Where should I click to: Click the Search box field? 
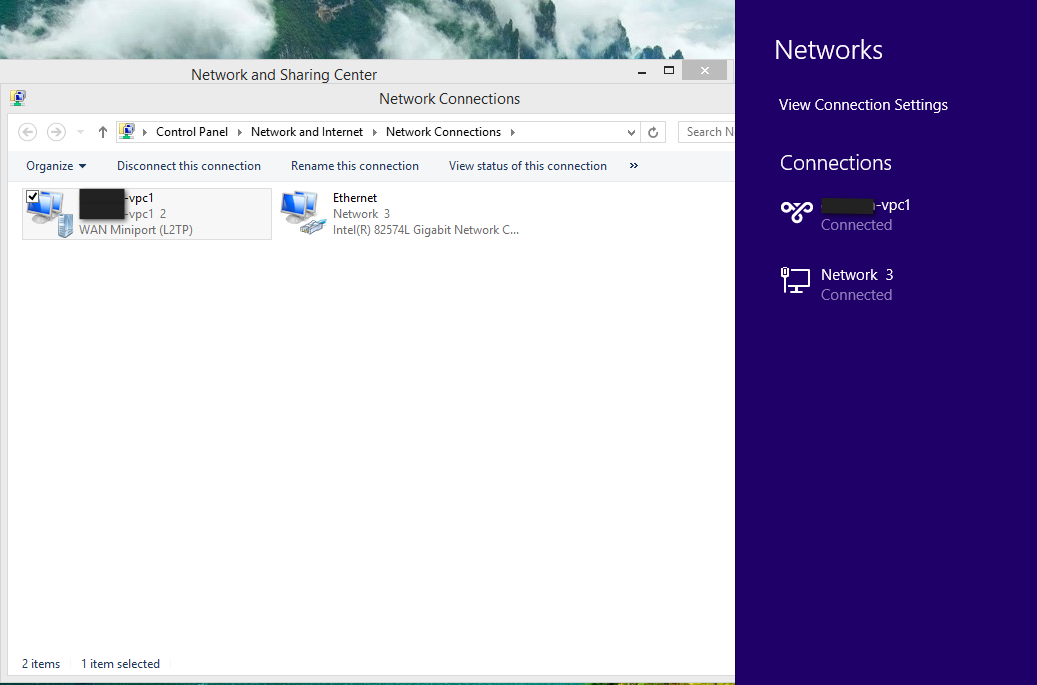coord(708,132)
